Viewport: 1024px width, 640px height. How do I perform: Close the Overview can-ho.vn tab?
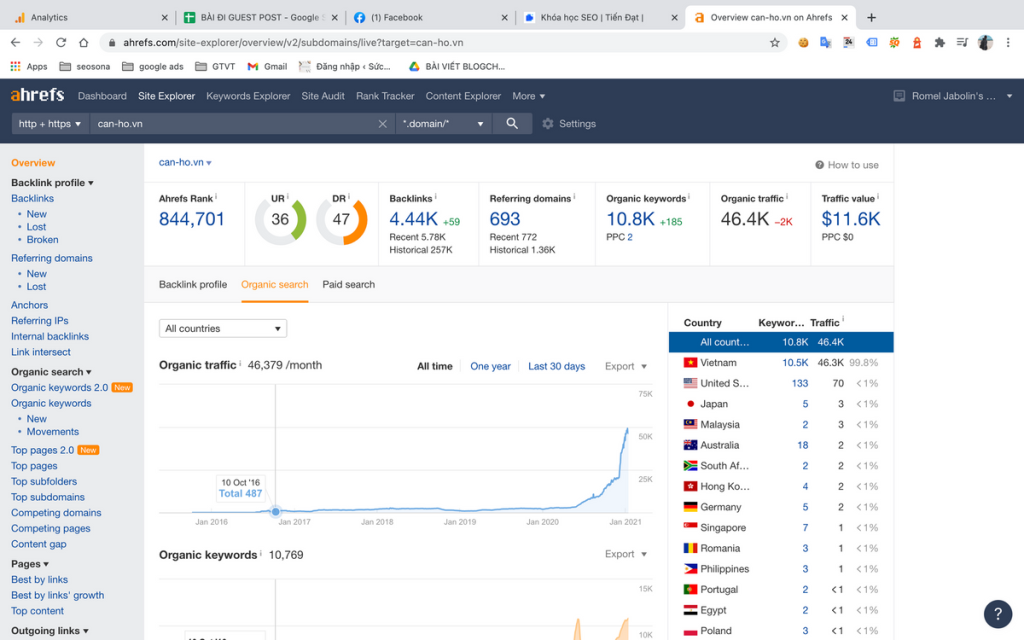point(844,18)
